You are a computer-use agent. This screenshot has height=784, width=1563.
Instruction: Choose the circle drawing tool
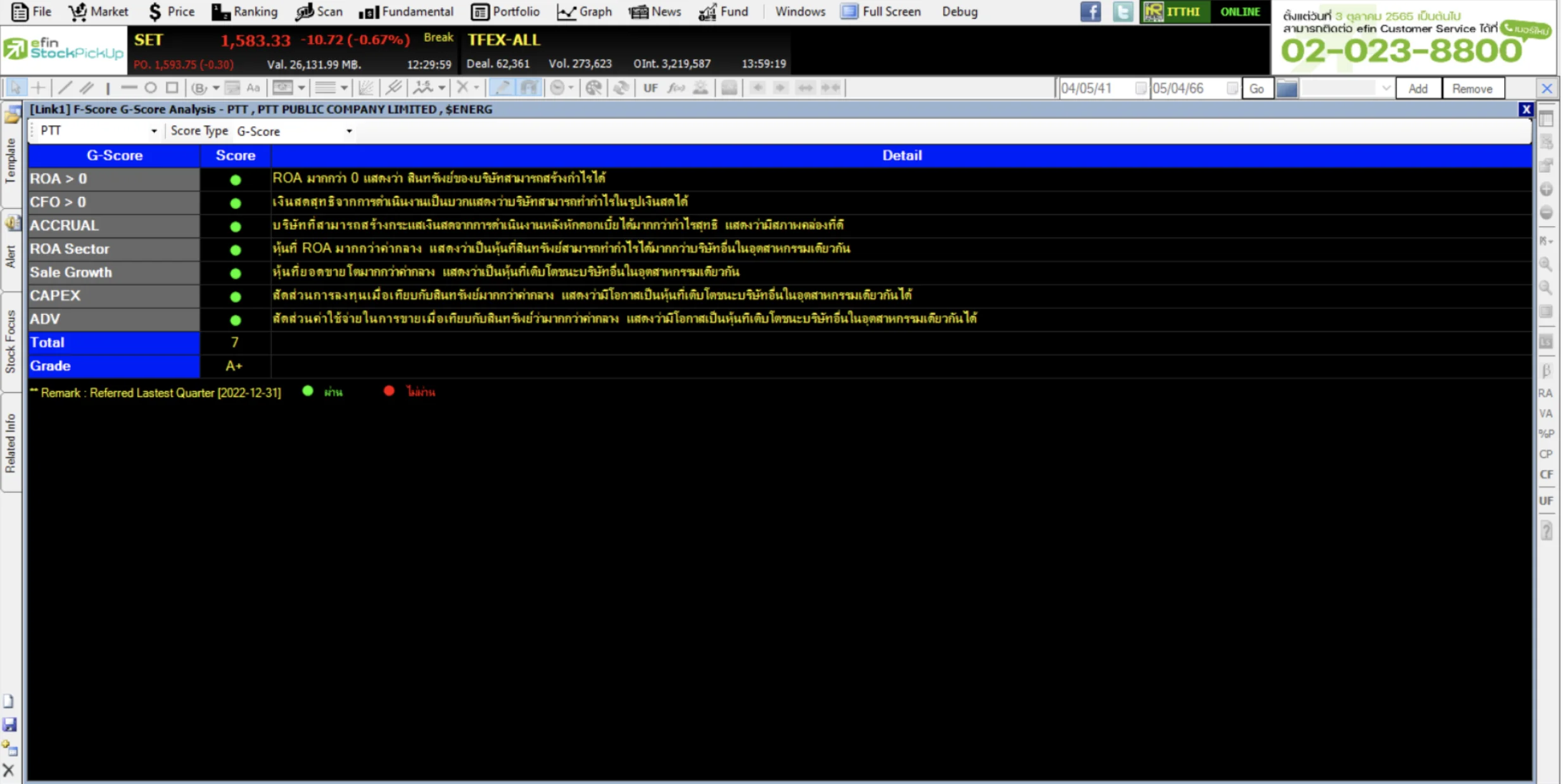pyautogui.click(x=150, y=88)
